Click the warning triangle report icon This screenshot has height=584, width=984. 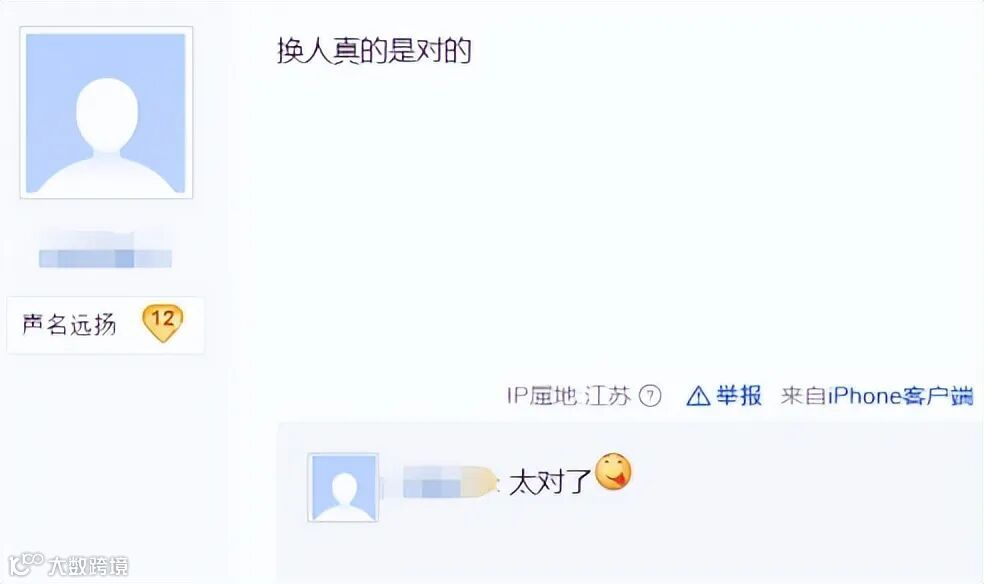698,396
